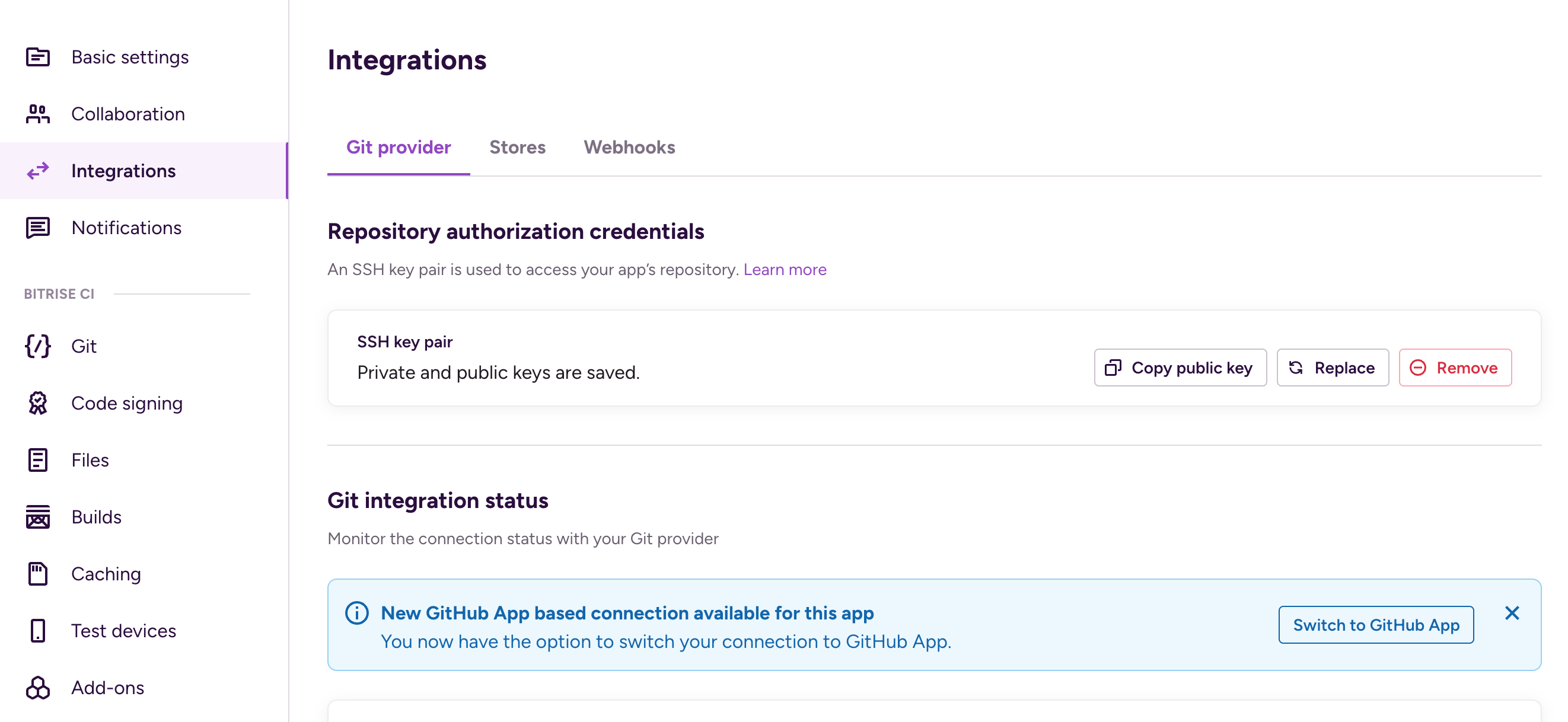Click the Notifications message icon

pos(38,228)
